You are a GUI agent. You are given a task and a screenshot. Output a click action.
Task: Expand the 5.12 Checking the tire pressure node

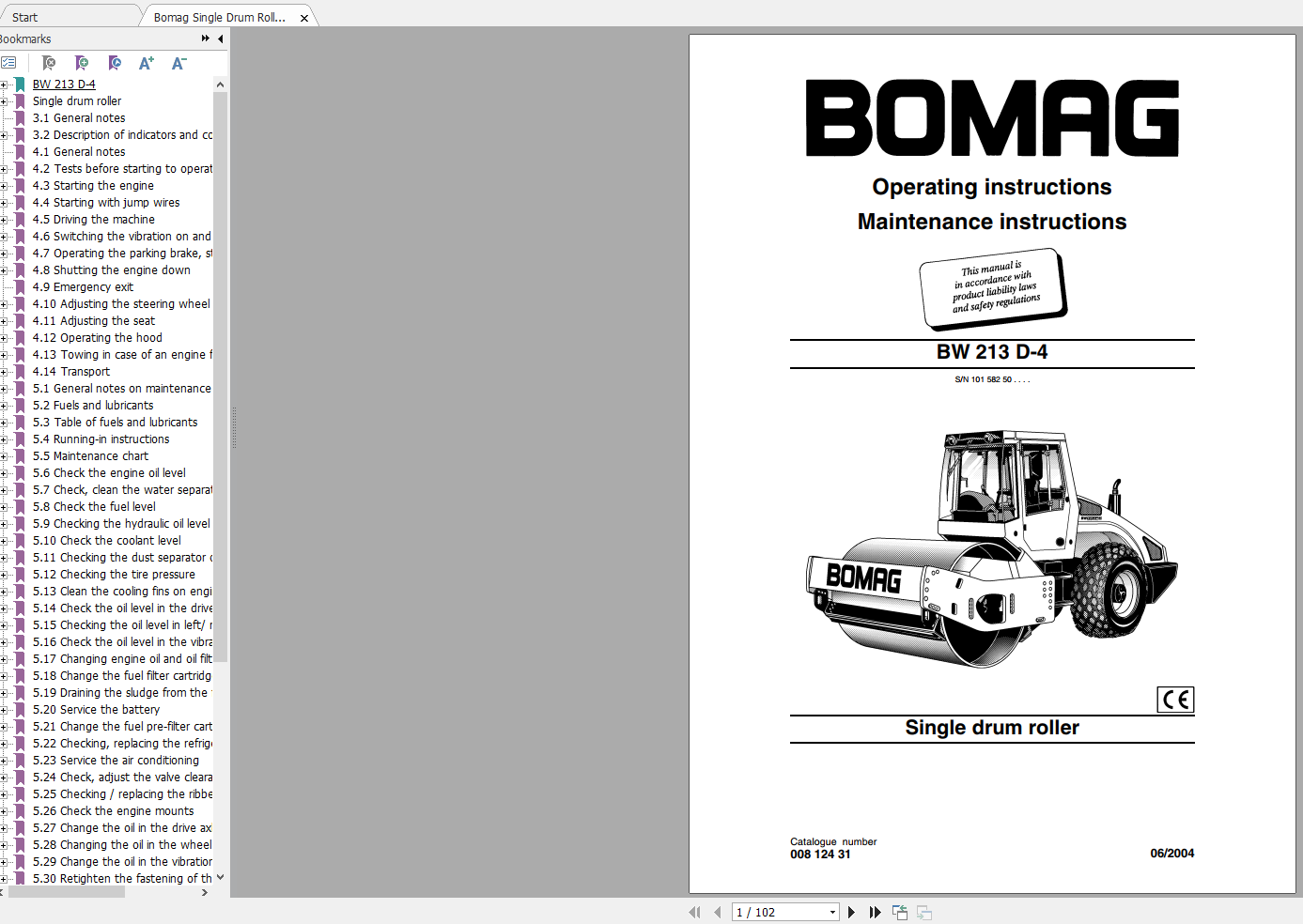pos(4,575)
